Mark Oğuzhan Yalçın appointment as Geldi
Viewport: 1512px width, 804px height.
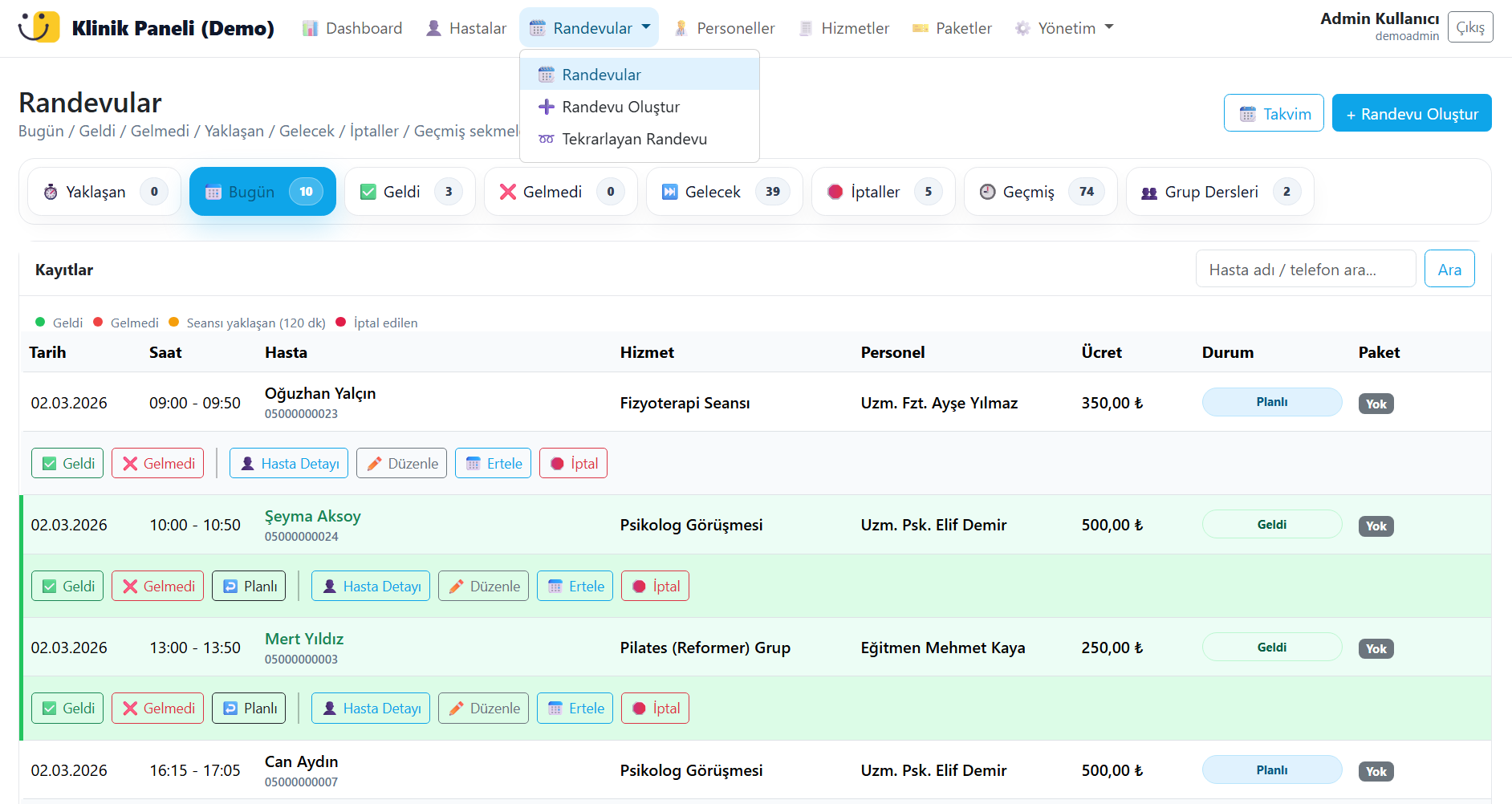(x=67, y=463)
